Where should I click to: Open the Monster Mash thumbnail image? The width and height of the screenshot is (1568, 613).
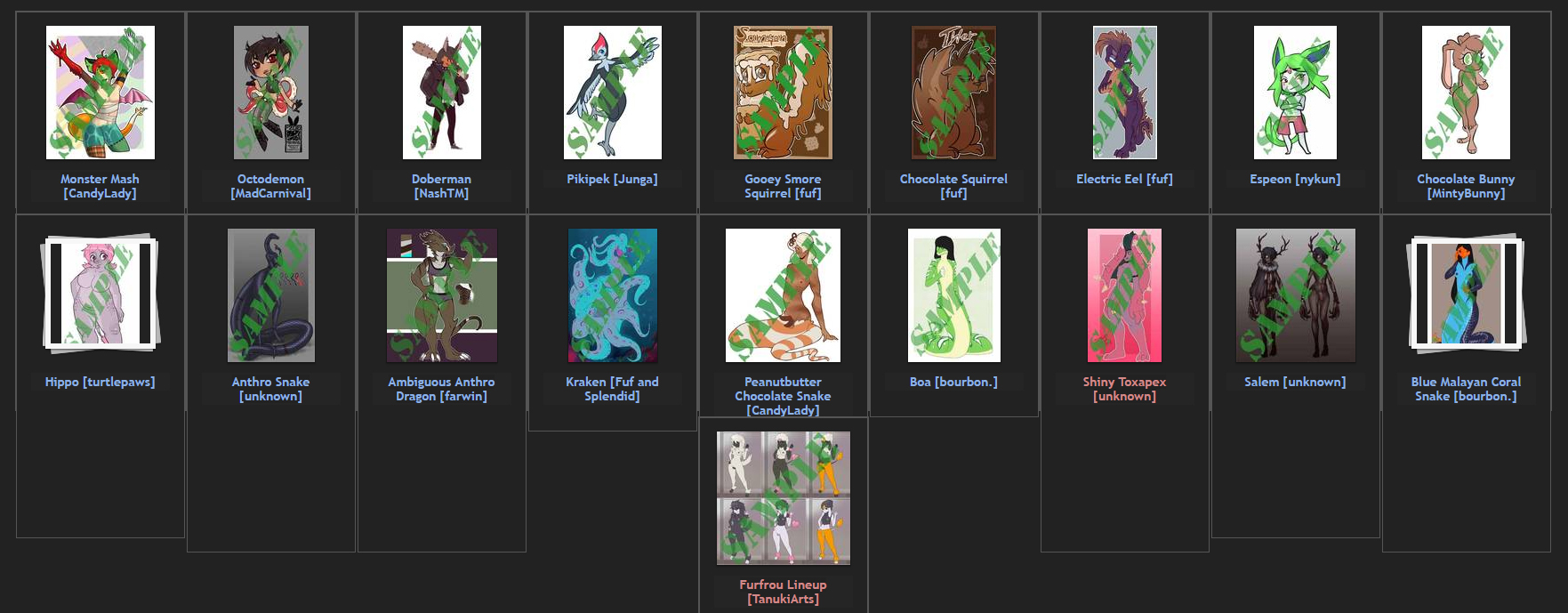pos(101,93)
